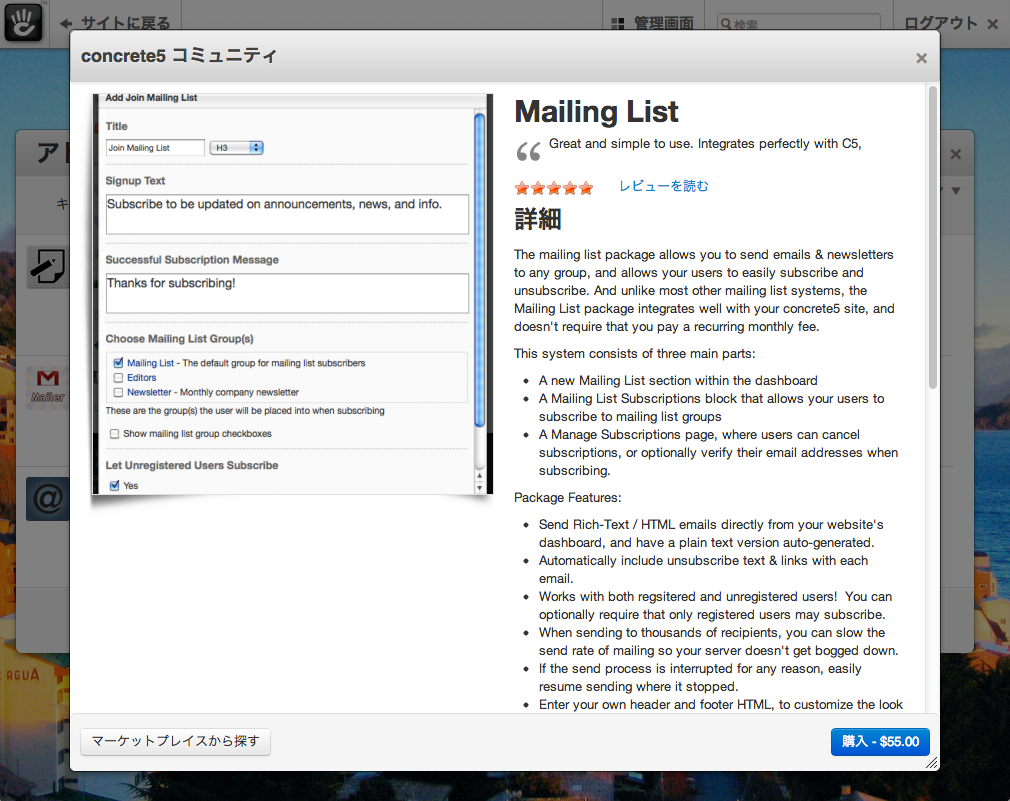
Task: Click the @ add-on icon
Action: pyautogui.click(x=47, y=499)
